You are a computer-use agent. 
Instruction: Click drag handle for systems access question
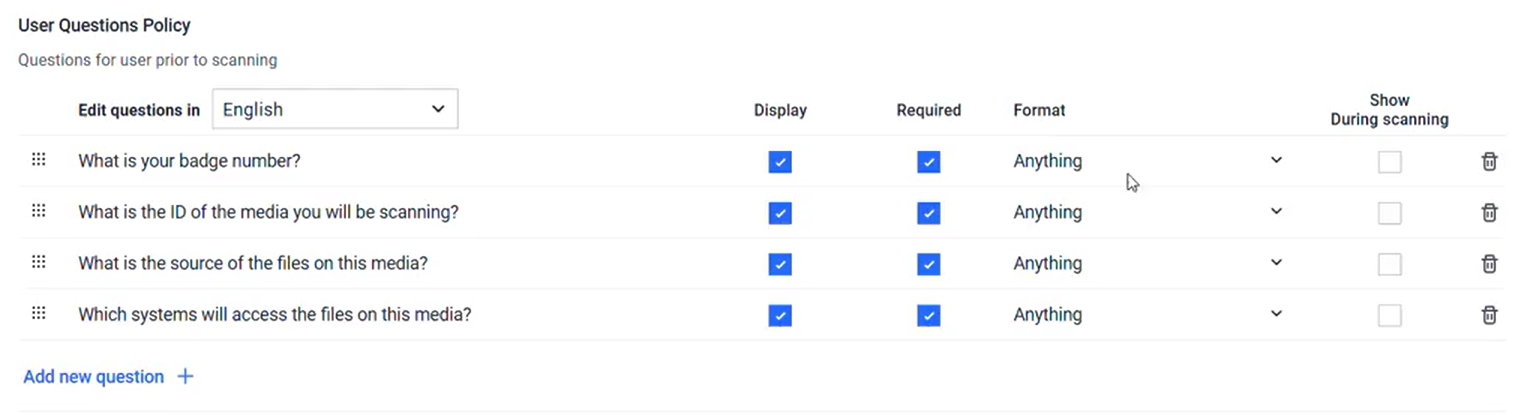click(39, 313)
